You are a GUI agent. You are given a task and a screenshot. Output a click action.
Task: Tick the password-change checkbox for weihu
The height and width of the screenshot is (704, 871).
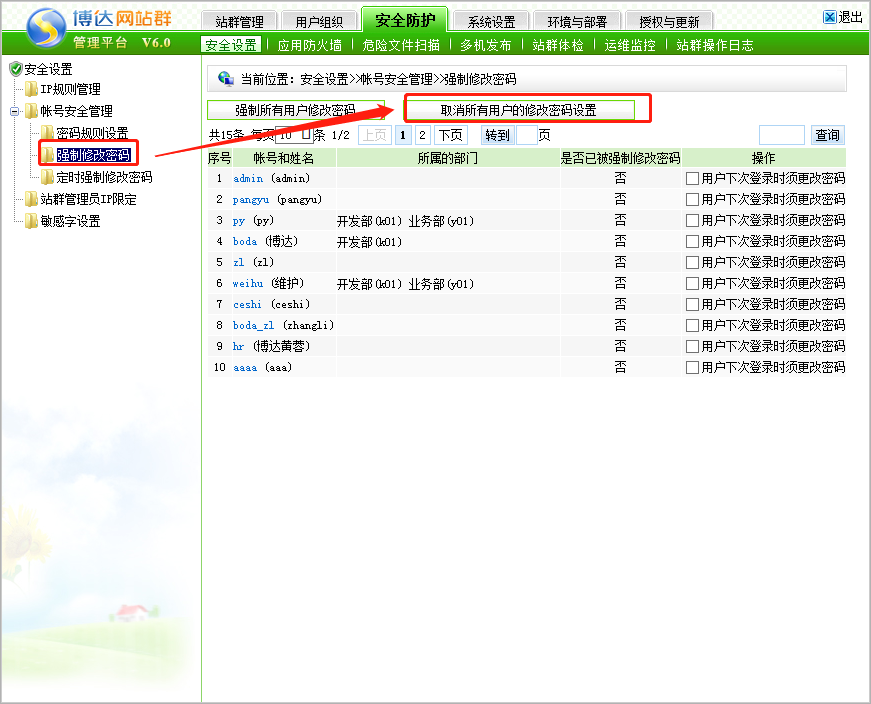click(x=692, y=284)
